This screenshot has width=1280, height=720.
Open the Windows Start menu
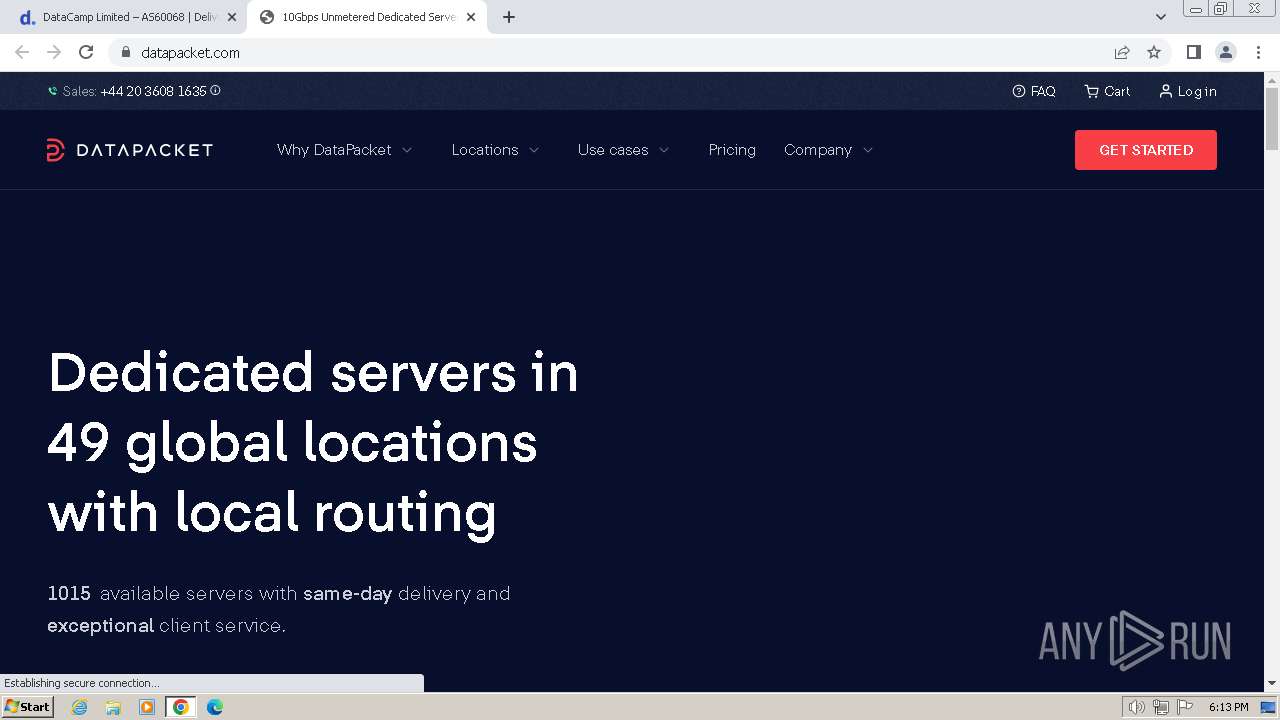(x=28, y=707)
